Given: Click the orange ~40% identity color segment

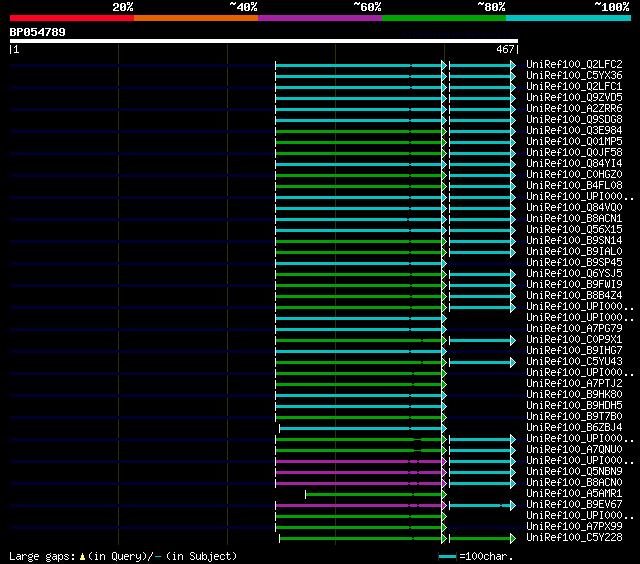Looking at the screenshot, I should point(196,18).
